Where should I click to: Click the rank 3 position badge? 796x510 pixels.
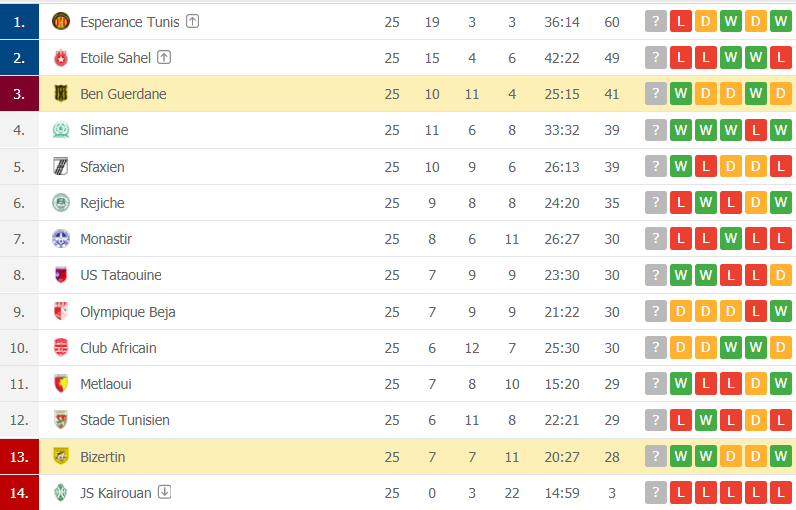[19, 94]
